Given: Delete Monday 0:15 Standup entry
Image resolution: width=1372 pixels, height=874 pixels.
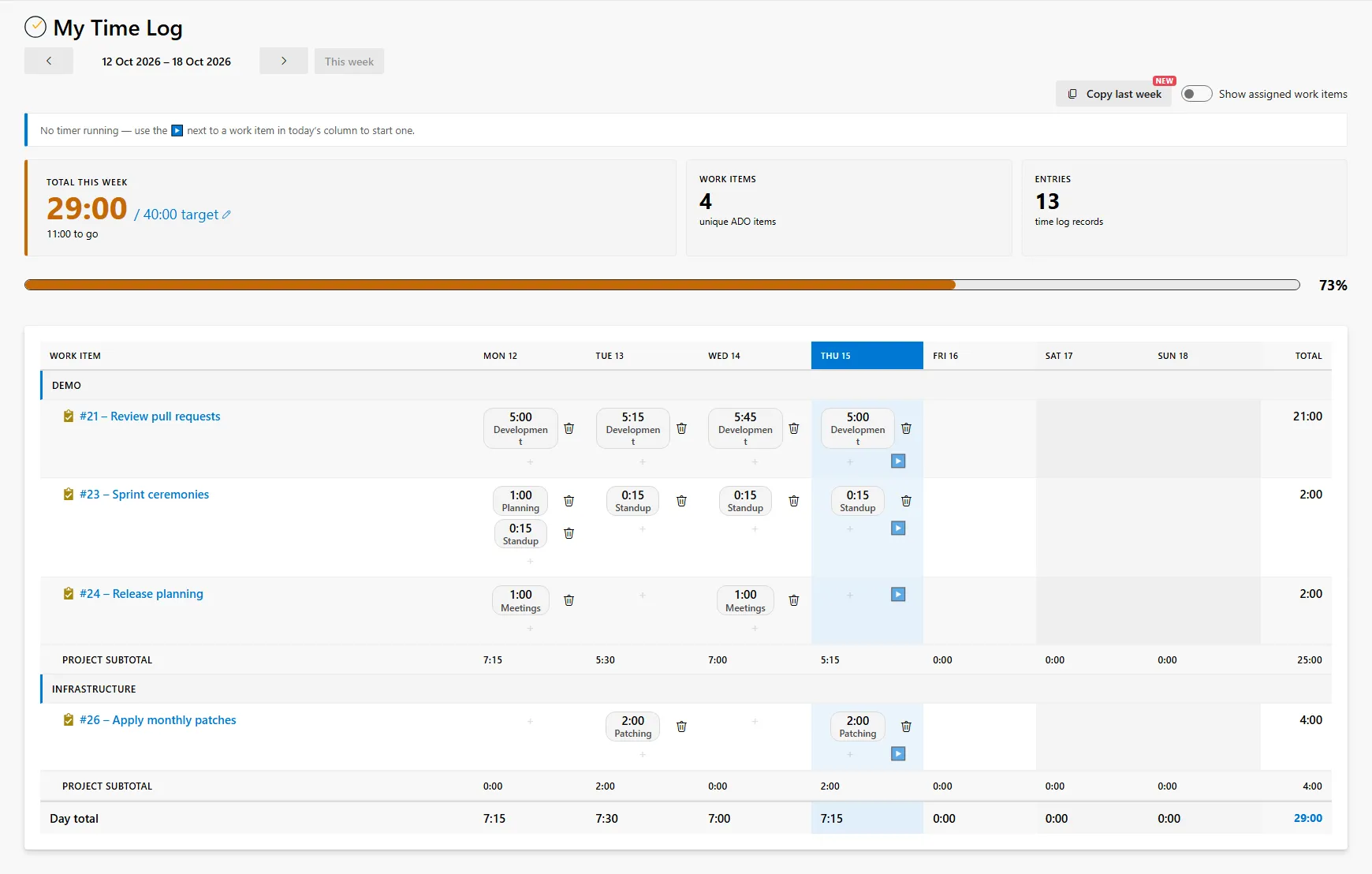Looking at the screenshot, I should coord(569,534).
